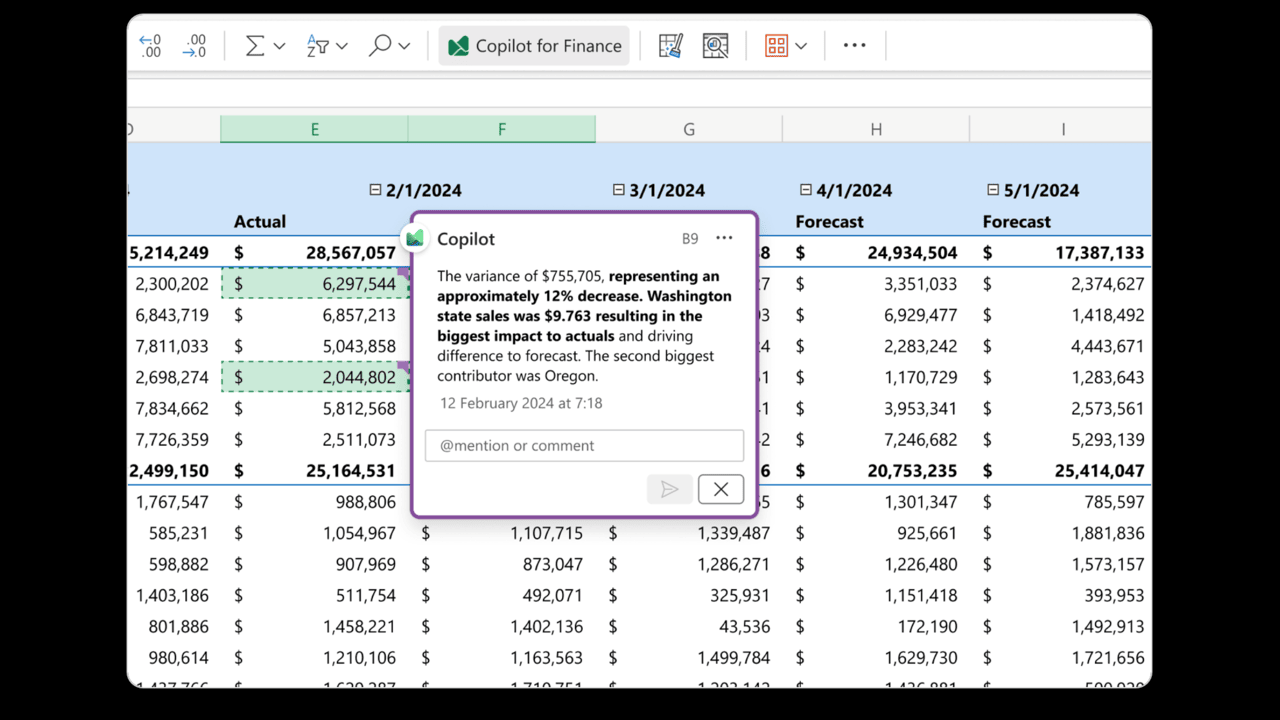Click the orange add-ins grid icon
The image size is (1280, 720).
(776, 46)
